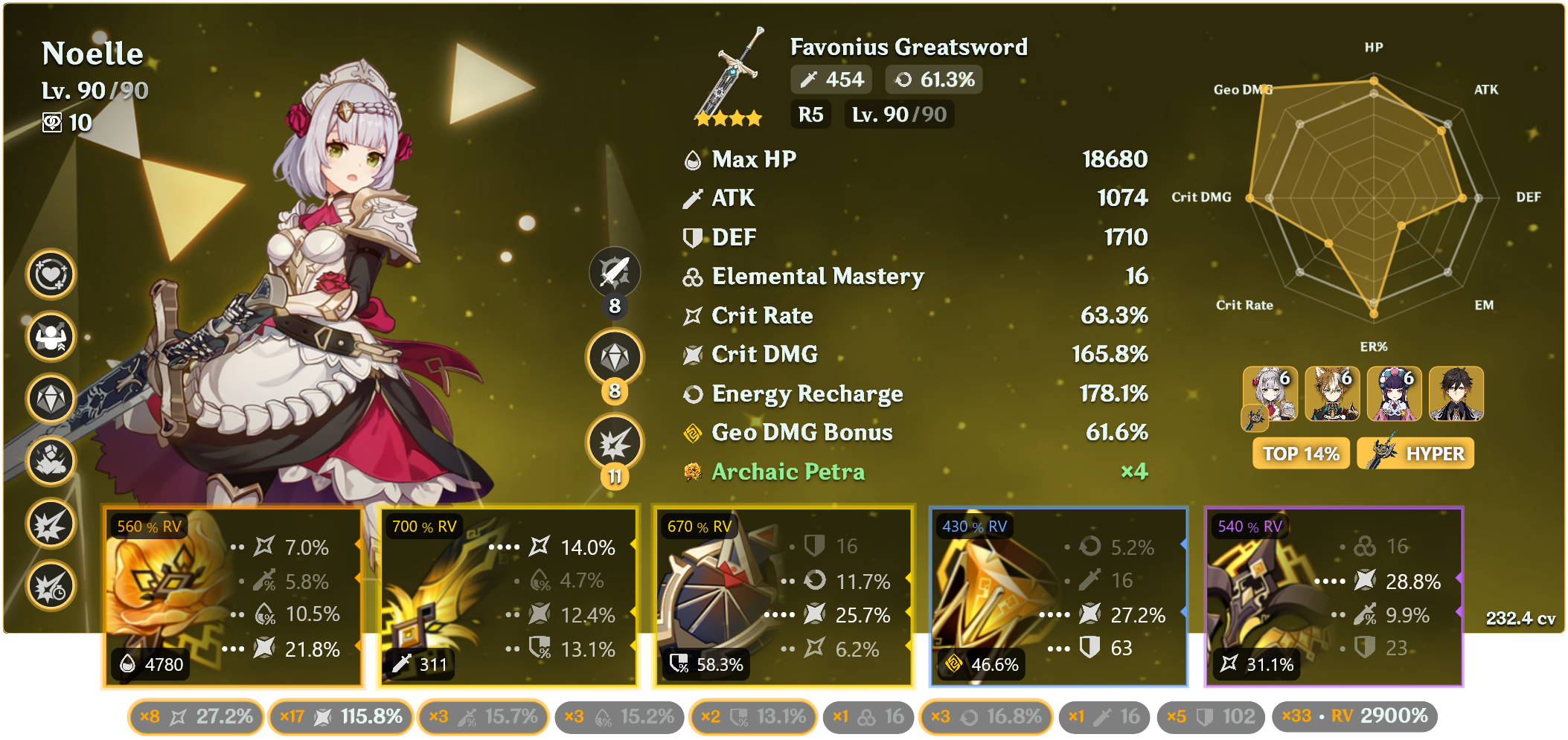Select the sixth constellation icon at bottom left
1568x740 pixels.
click(x=51, y=586)
